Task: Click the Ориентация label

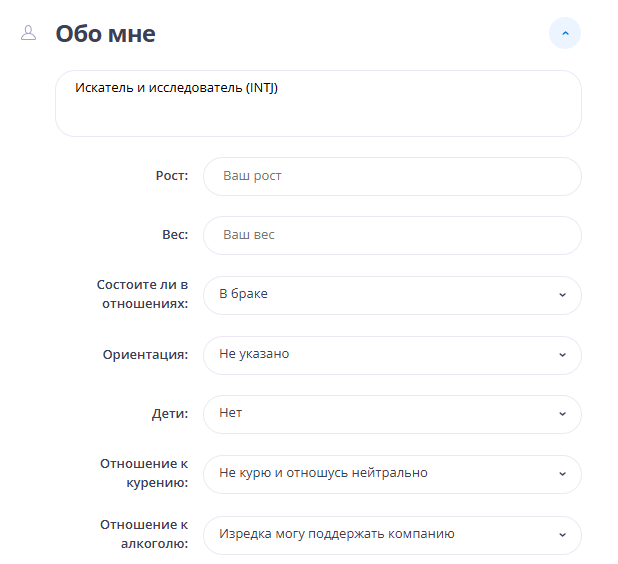Action: click(x=145, y=354)
